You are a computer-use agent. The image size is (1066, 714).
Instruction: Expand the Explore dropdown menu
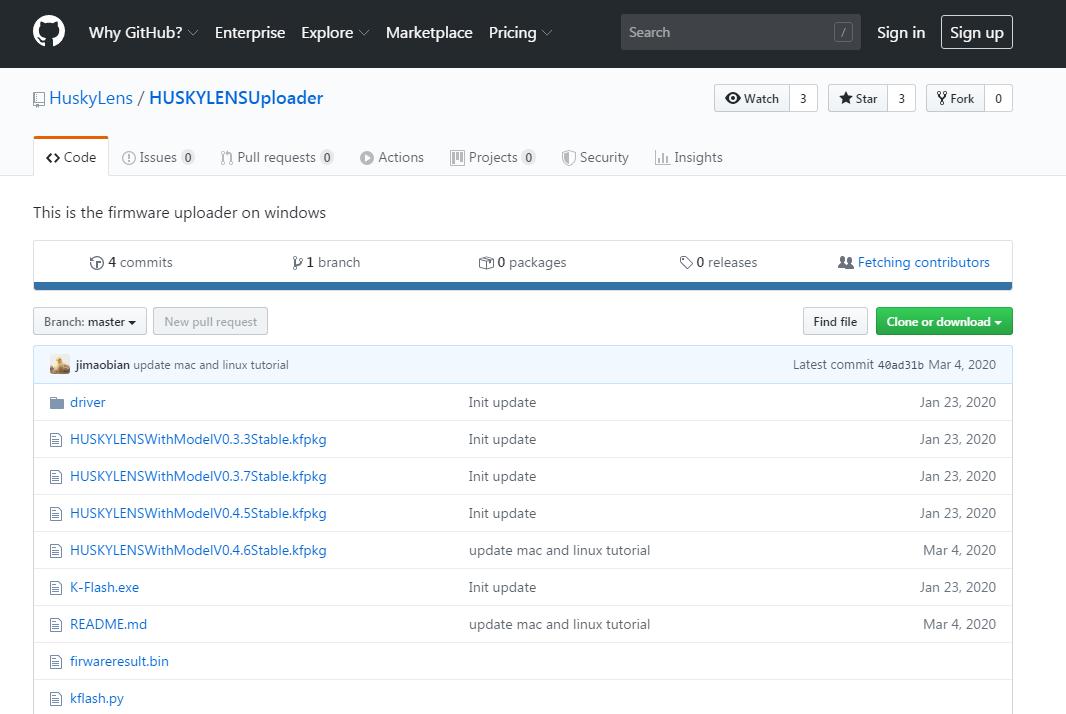pyautogui.click(x=335, y=33)
